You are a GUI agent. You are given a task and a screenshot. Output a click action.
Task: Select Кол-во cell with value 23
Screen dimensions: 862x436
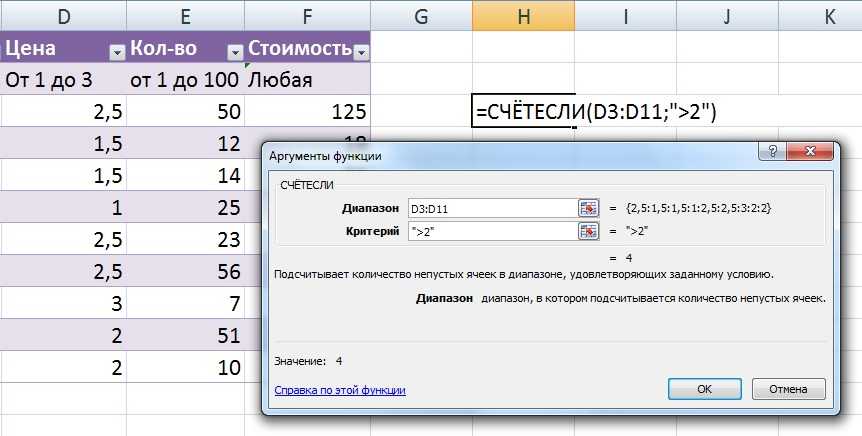tap(185, 239)
